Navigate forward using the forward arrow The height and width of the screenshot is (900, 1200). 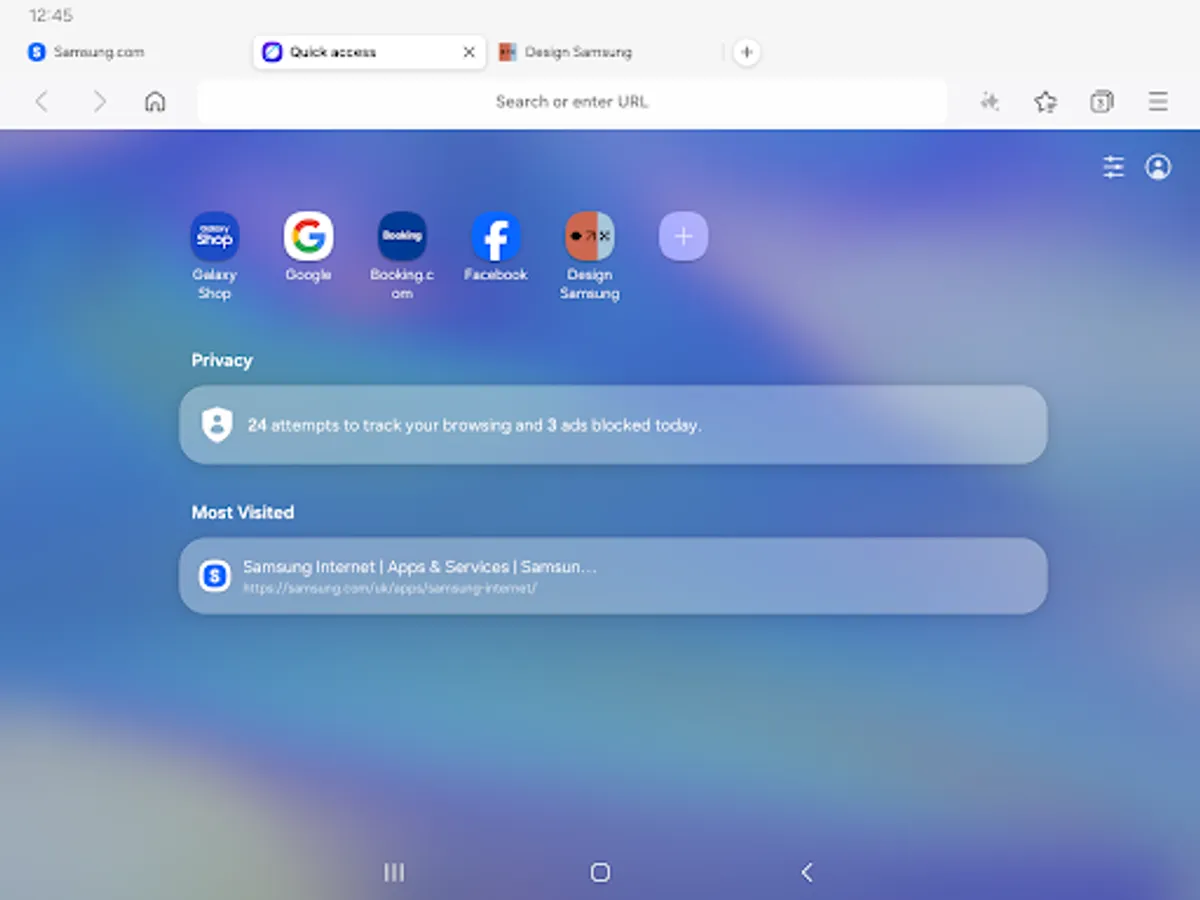coord(99,101)
